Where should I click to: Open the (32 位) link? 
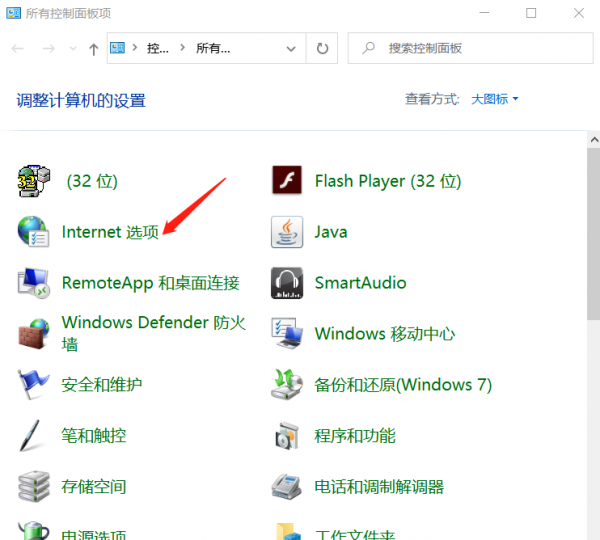[92, 181]
